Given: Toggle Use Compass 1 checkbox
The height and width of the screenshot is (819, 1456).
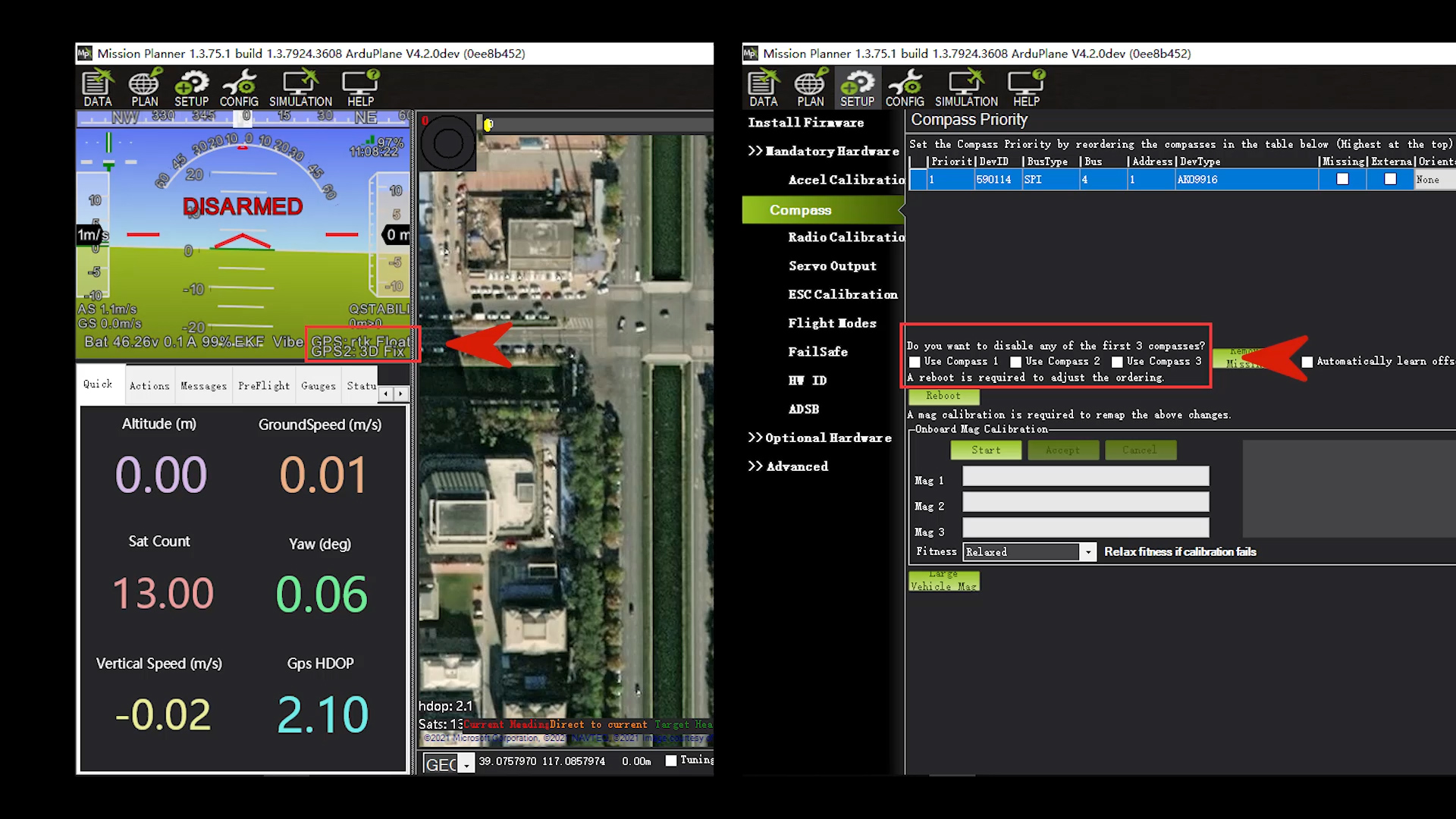Looking at the screenshot, I should click(x=915, y=362).
